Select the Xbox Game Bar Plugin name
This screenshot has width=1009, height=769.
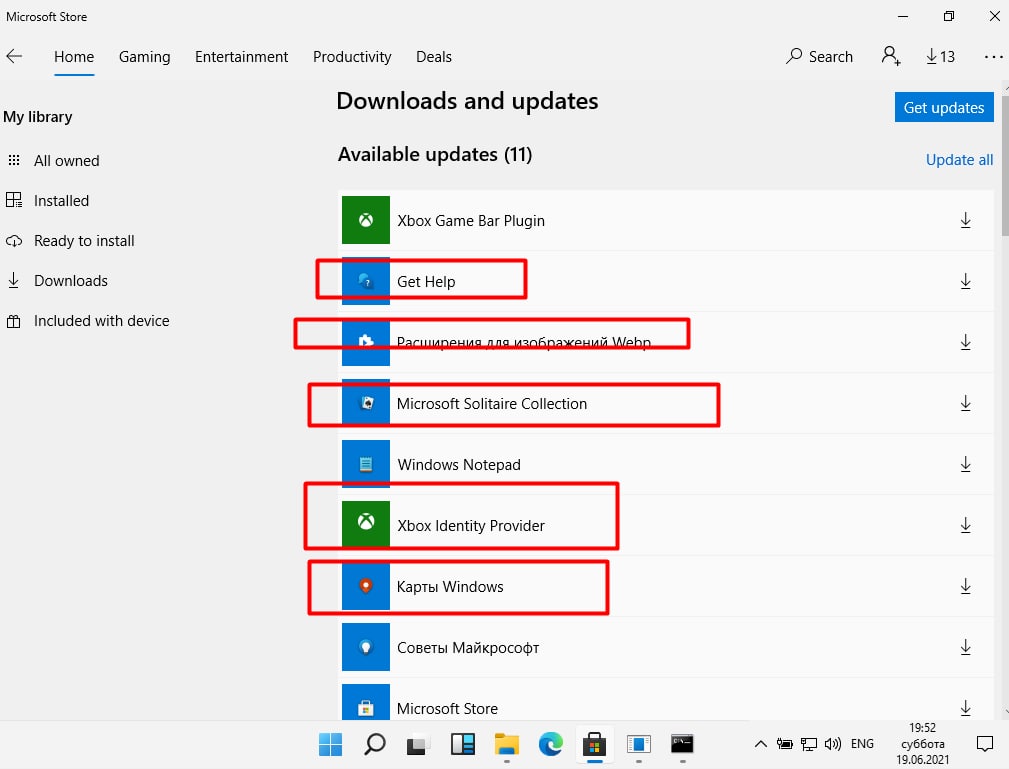471,221
